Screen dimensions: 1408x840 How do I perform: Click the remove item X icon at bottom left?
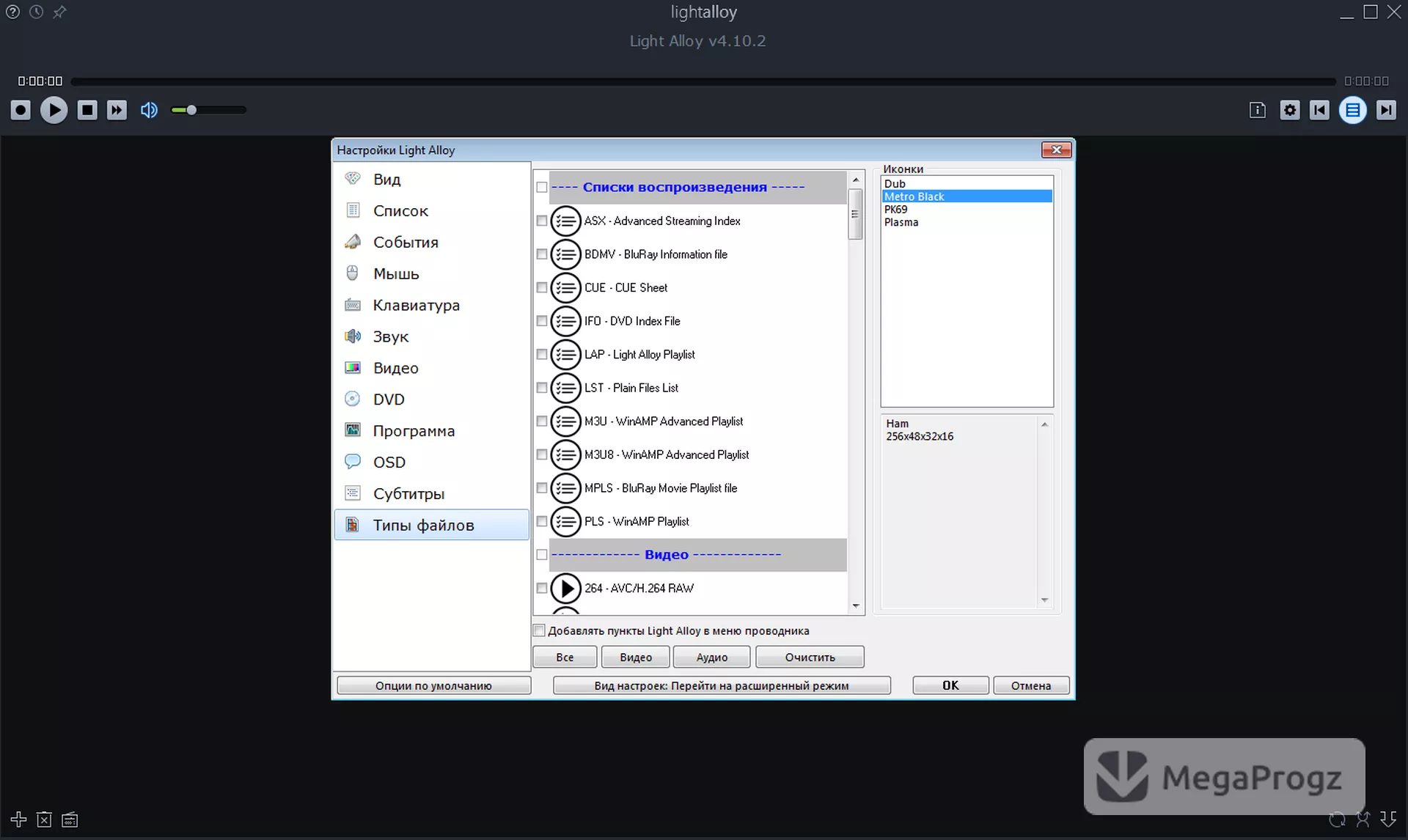pos(44,819)
